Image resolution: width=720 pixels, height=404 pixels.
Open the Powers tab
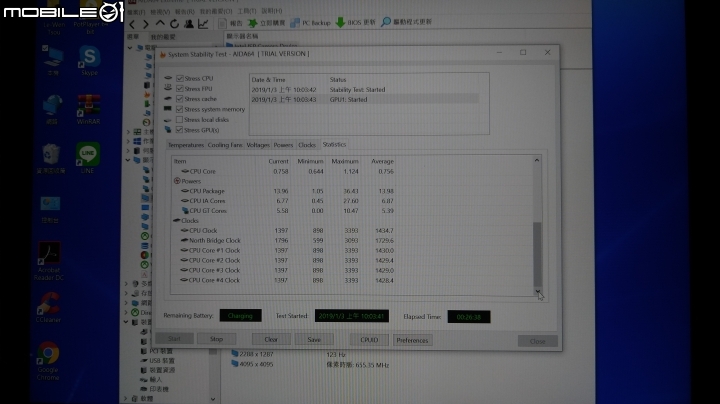point(283,145)
